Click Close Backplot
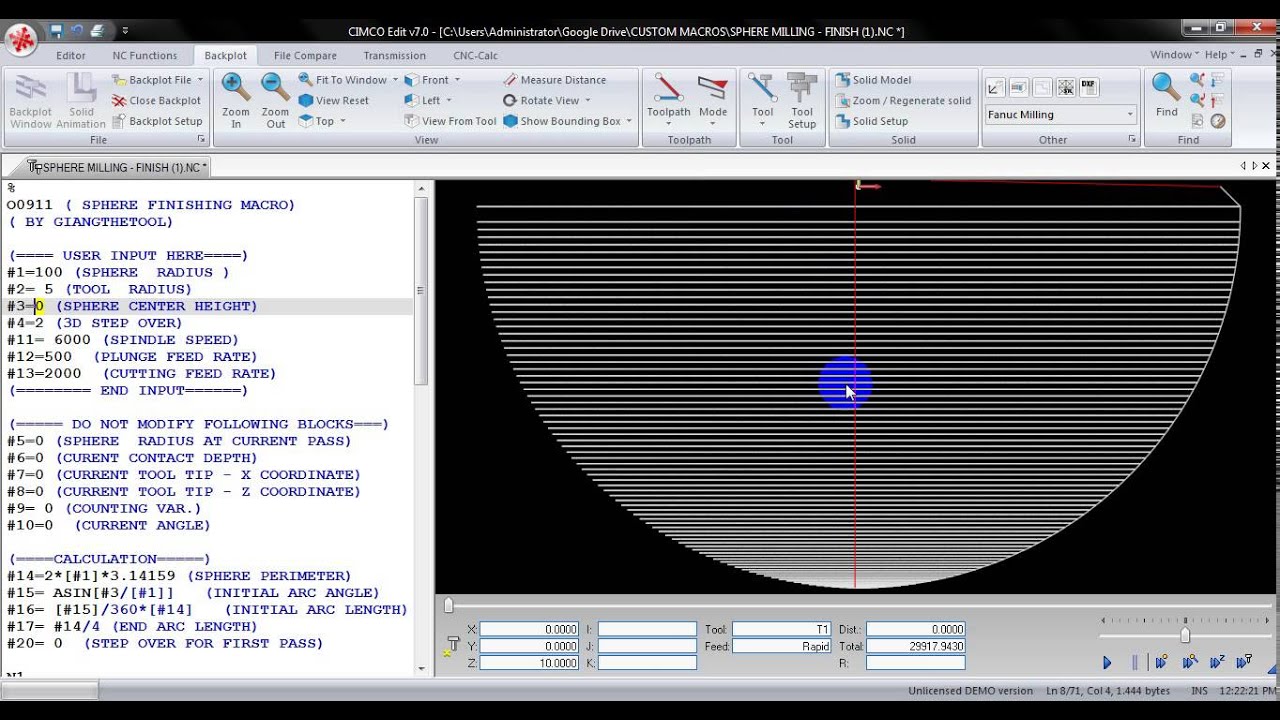Image resolution: width=1280 pixels, height=720 pixels. pos(156,100)
